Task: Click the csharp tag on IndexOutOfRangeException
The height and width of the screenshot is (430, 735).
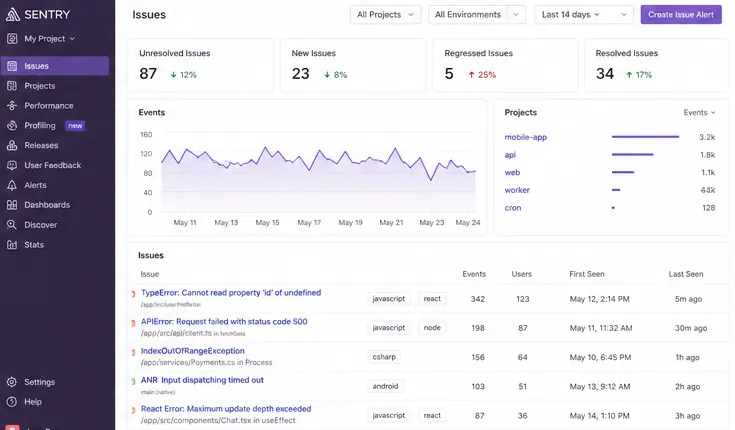Action: coord(384,357)
